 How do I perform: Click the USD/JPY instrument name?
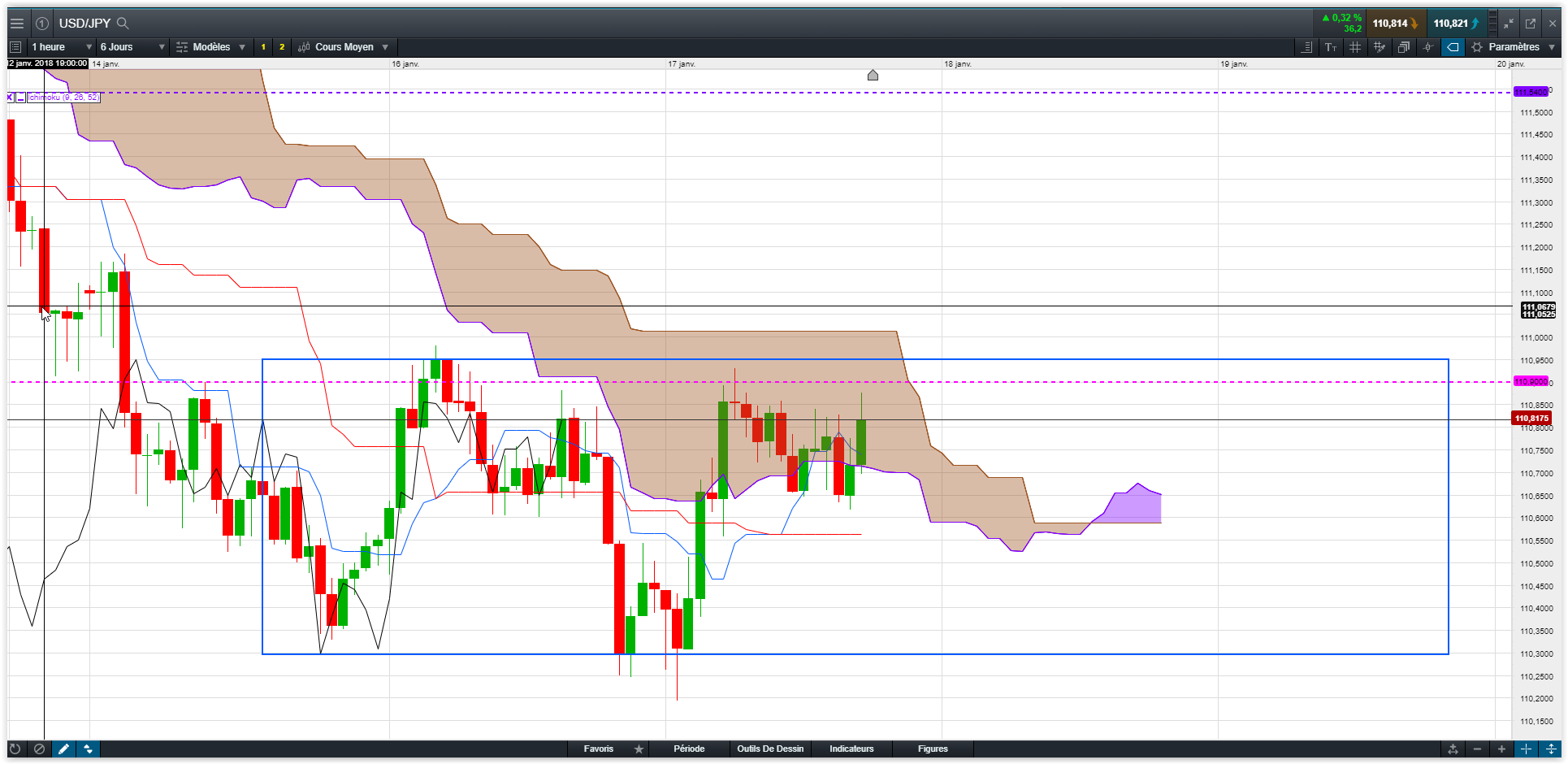point(84,24)
